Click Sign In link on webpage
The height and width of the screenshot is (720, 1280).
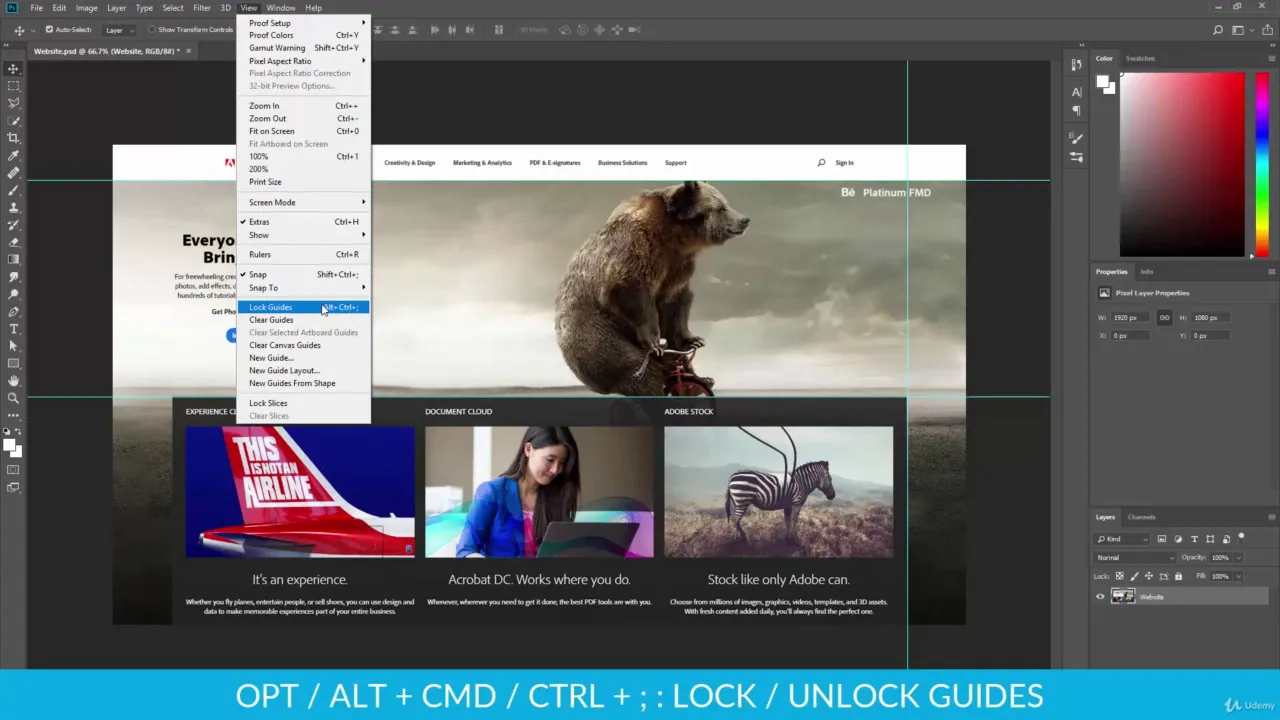pyautogui.click(x=844, y=163)
